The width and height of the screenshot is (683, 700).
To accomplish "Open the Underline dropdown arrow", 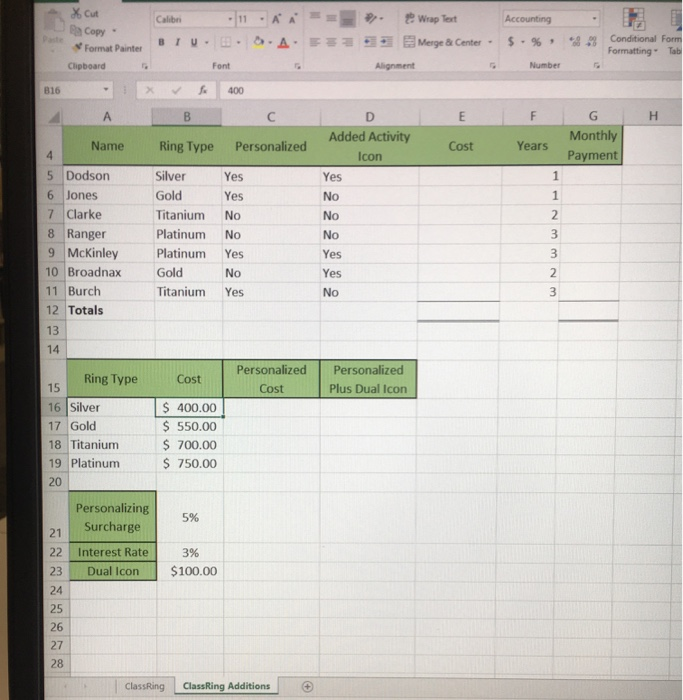I will (207, 43).
